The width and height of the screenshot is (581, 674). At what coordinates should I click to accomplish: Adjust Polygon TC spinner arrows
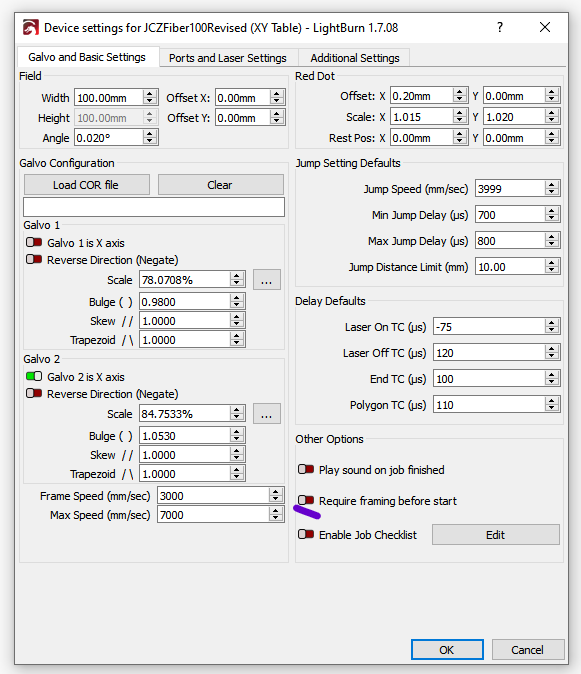pyautogui.click(x=552, y=404)
